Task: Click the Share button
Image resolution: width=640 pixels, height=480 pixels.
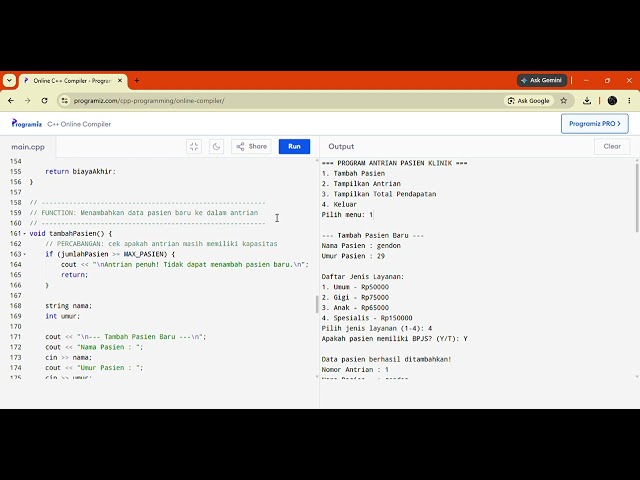Action: 251,147
